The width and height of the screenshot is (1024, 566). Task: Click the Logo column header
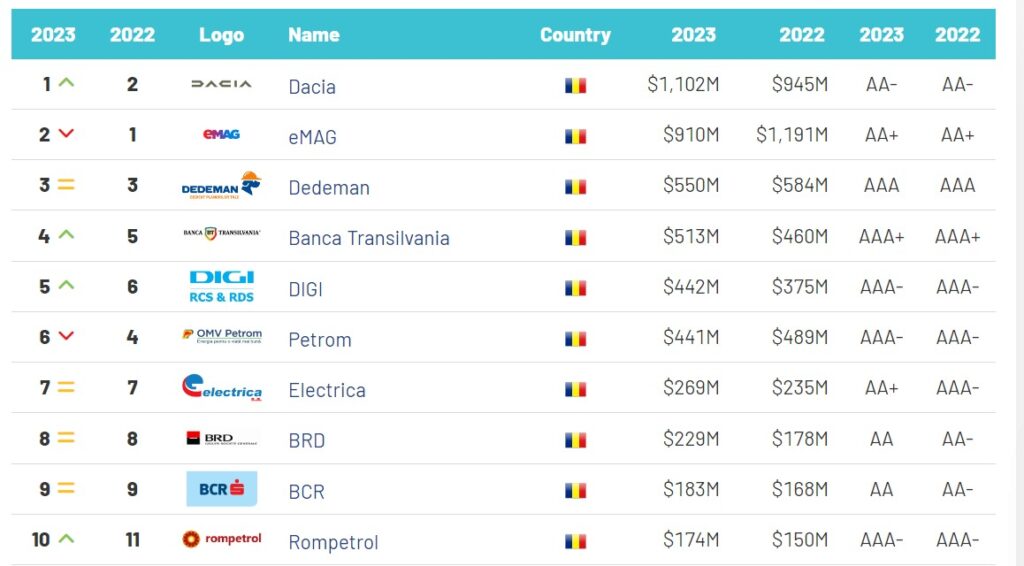click(221, 35)
